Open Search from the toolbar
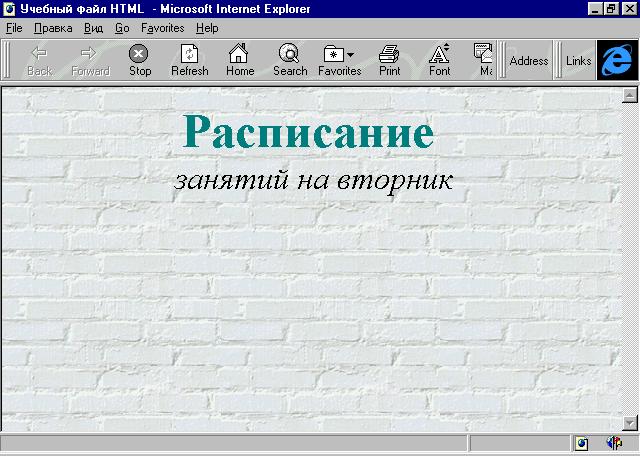 [290, 60]
